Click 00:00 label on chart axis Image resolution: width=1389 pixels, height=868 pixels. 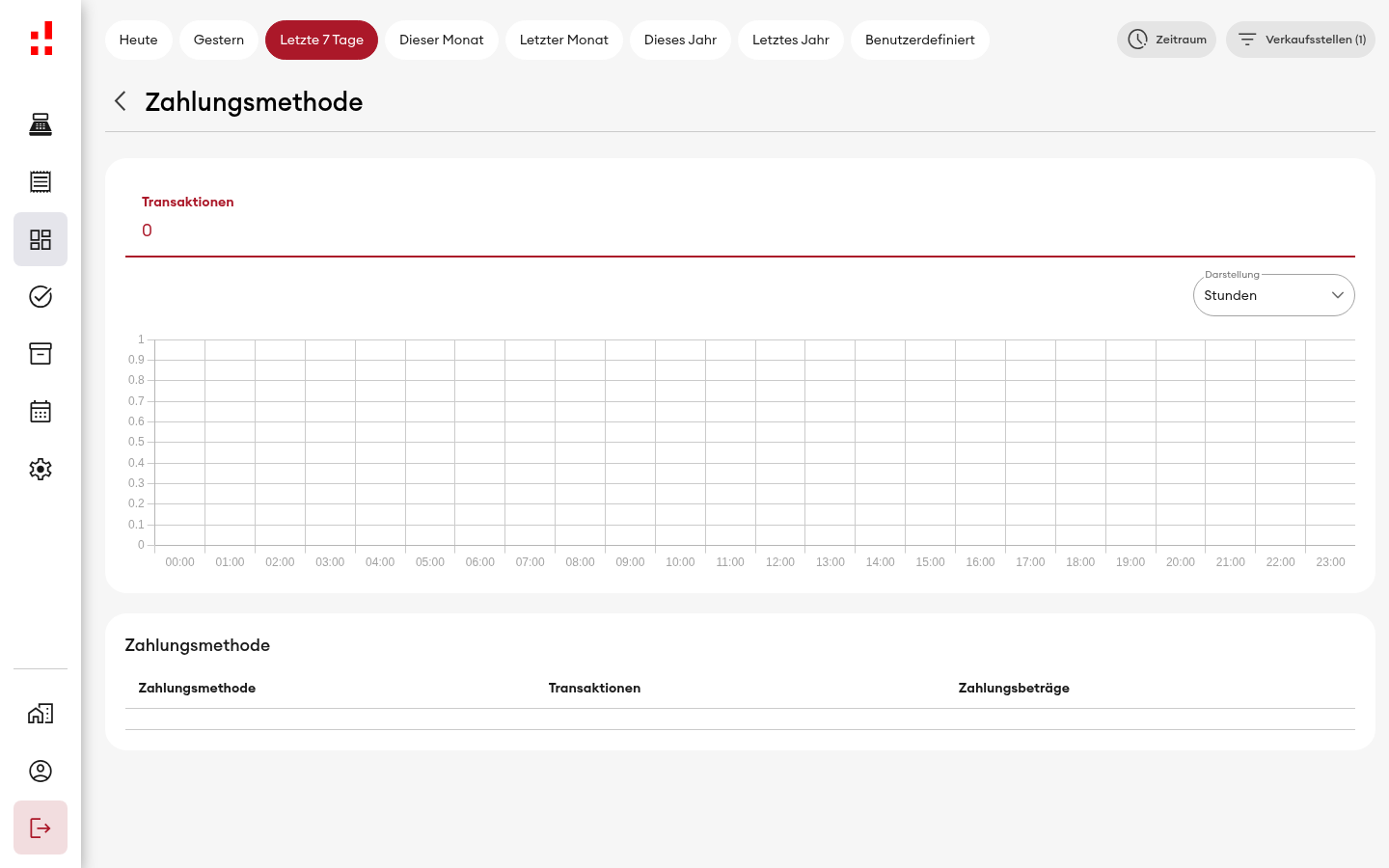tap(180, 562)
